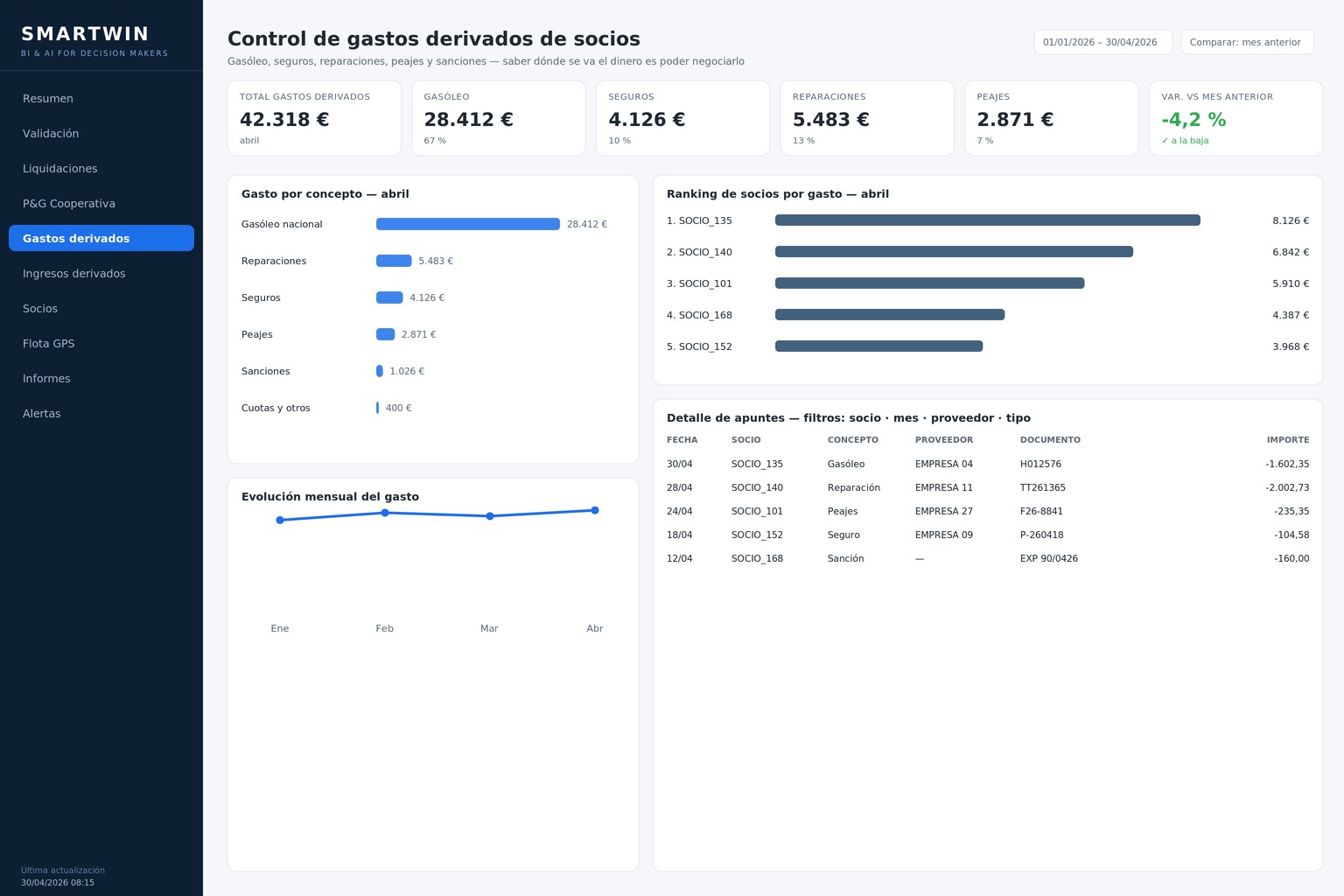The image size is (1344, 896).
Task: Open the Comparar: mes anterior selector
Action: [x=1247, y=42]
